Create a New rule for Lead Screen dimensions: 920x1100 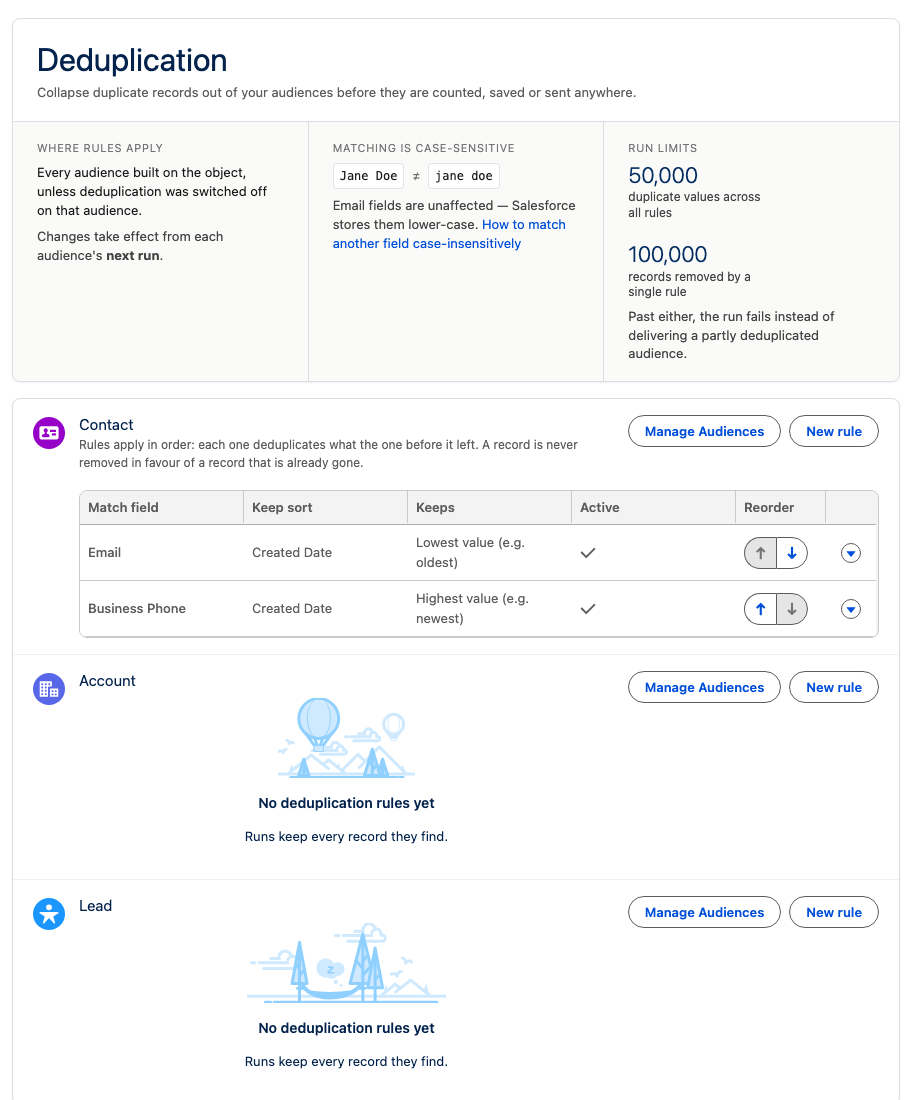(834, 913)
